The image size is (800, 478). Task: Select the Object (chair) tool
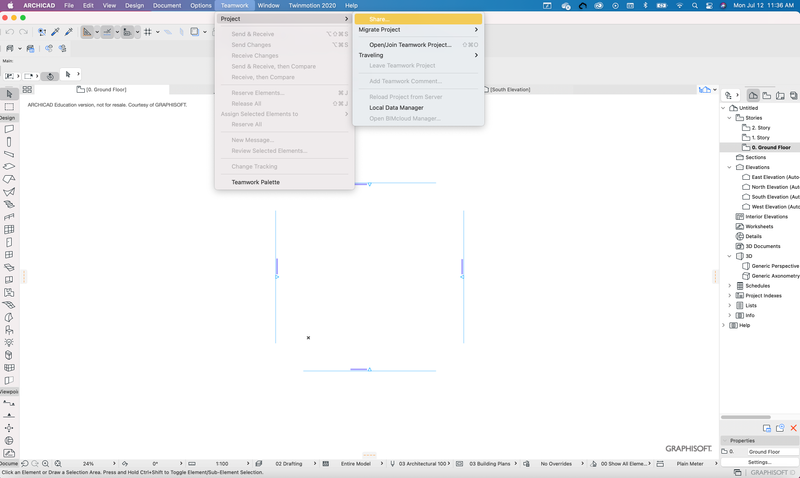[x=9, y=330]
